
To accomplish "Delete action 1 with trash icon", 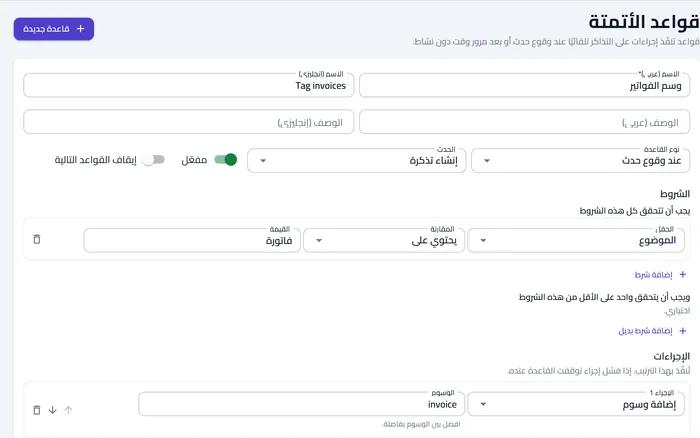I will tap(37, 410).
